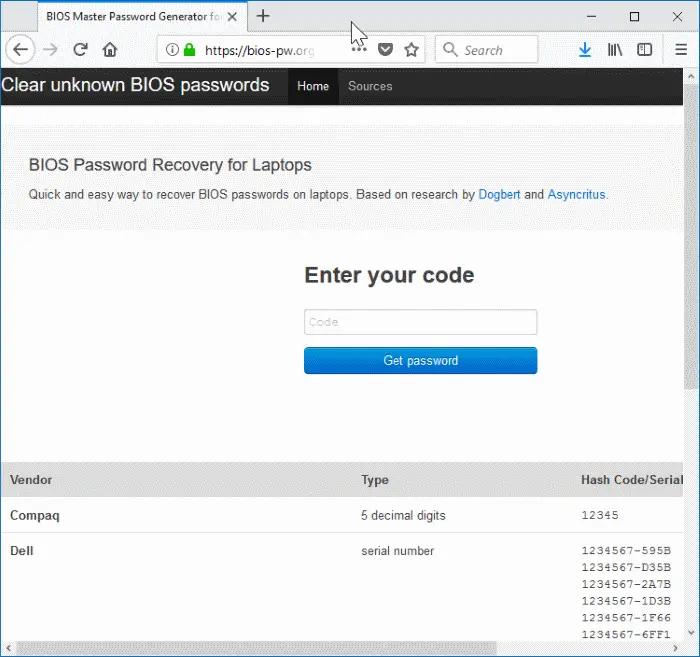Click the 'Enter your code' heading
Screen dimensions: 700x657
click(389, 275)
